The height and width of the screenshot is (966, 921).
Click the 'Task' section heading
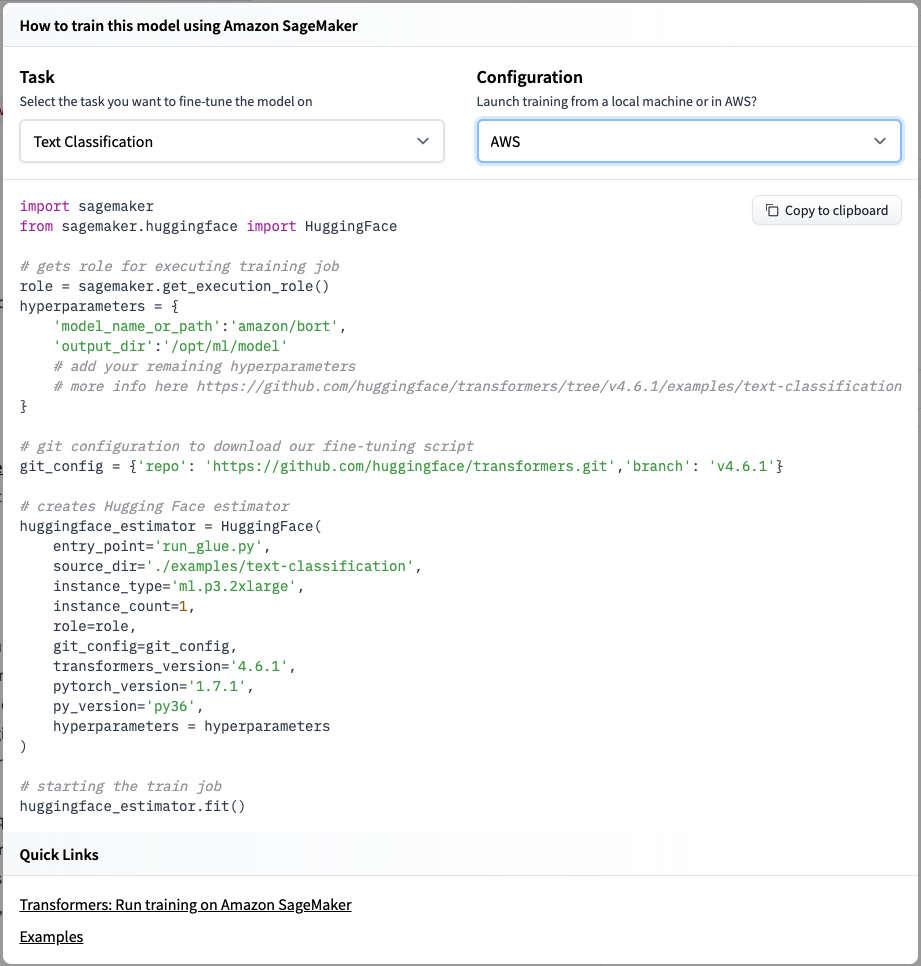(x=37, y=77)
